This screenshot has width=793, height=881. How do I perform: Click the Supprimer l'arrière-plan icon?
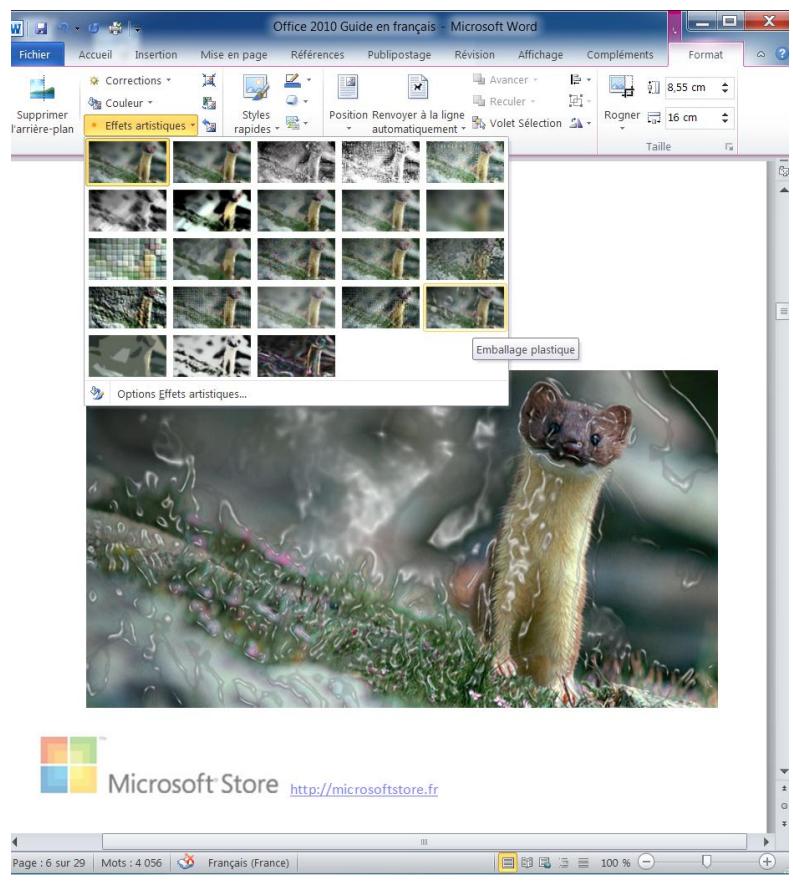pyautogui.click(x=42, y=89)
